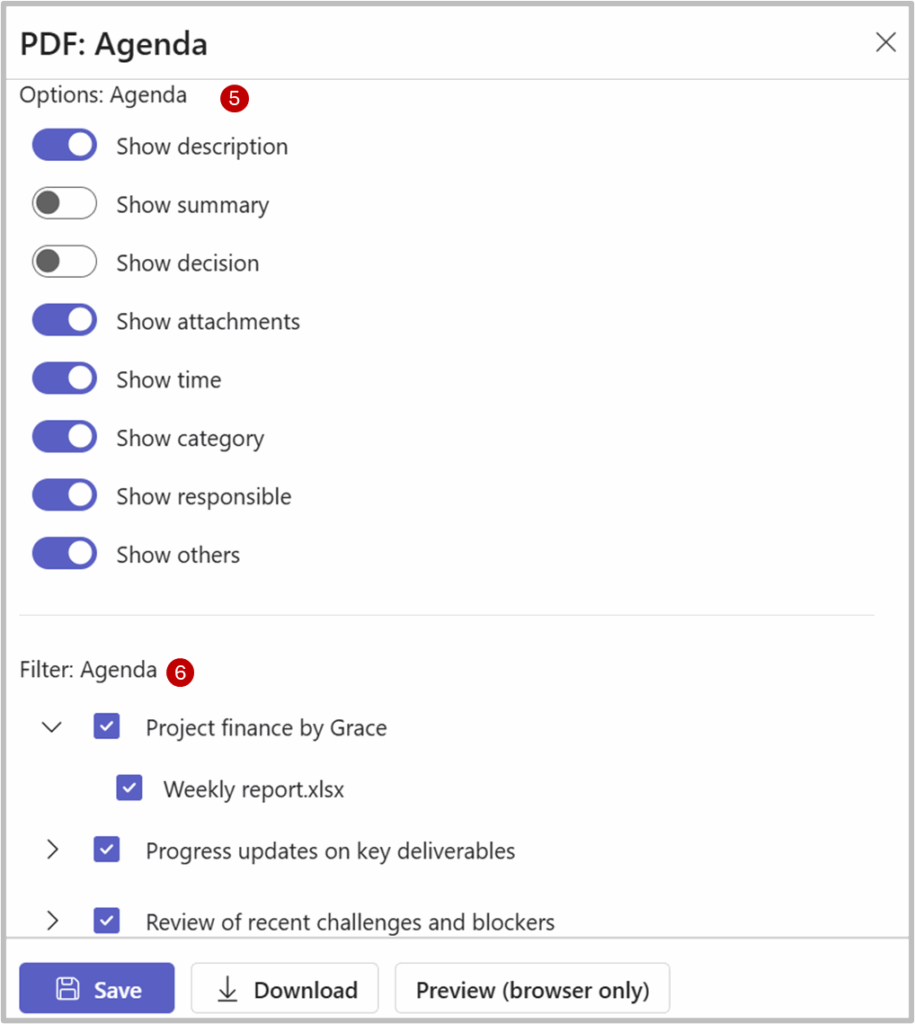Open Preview (browser only)
Viewport: 915px width, 1024px height.
tap(532, 990)
